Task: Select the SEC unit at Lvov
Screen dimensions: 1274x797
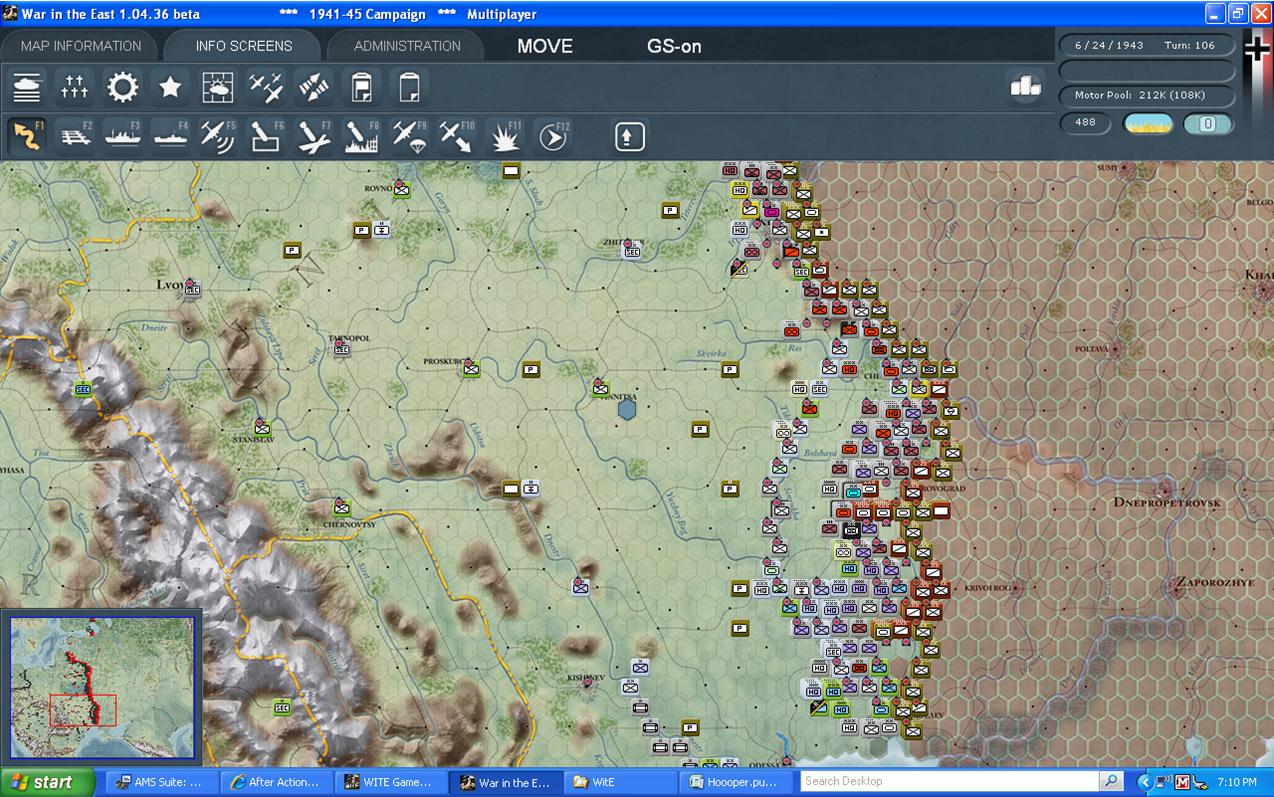Action: pos(192,289)
